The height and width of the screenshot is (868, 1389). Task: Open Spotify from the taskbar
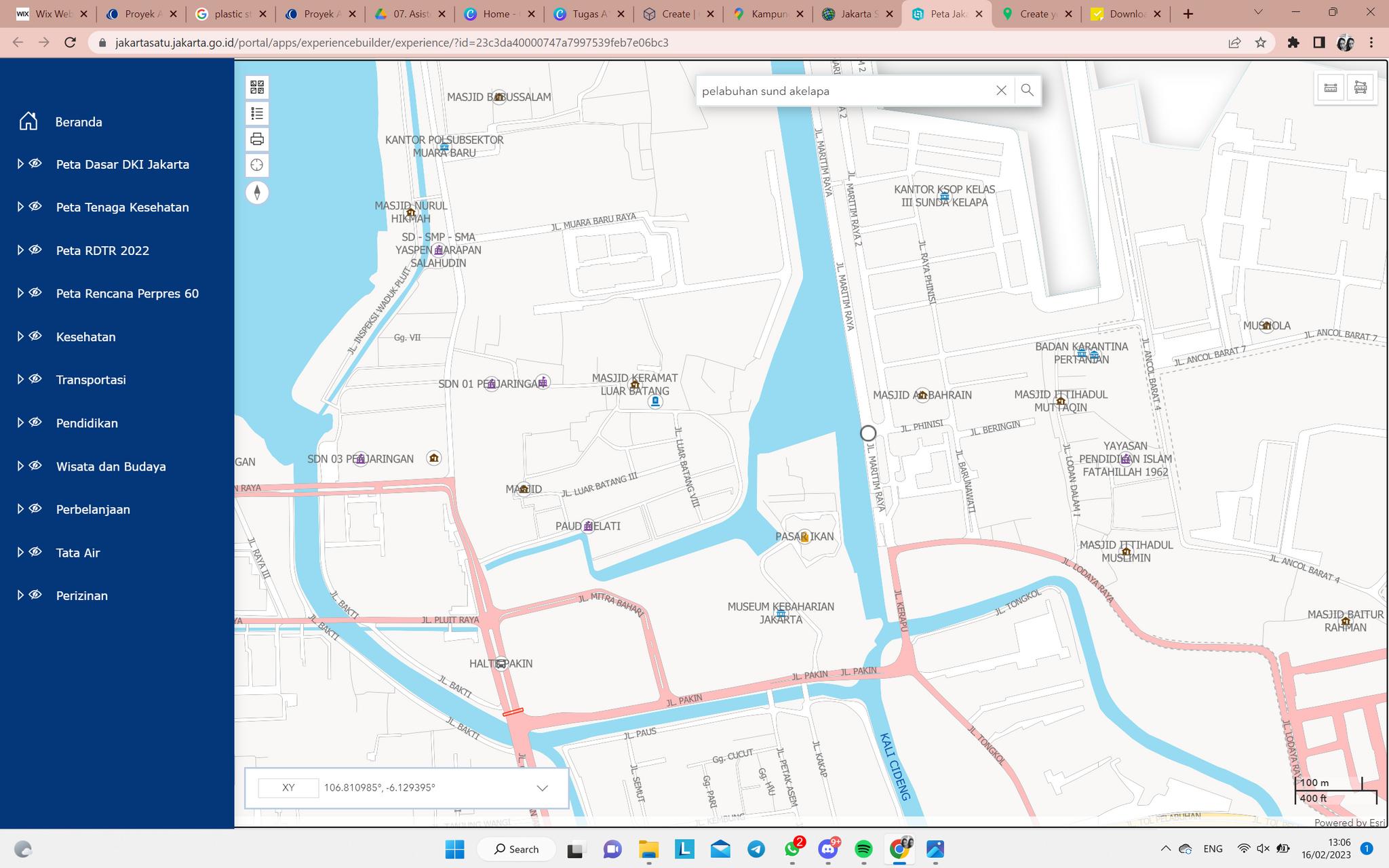point(863,848)
